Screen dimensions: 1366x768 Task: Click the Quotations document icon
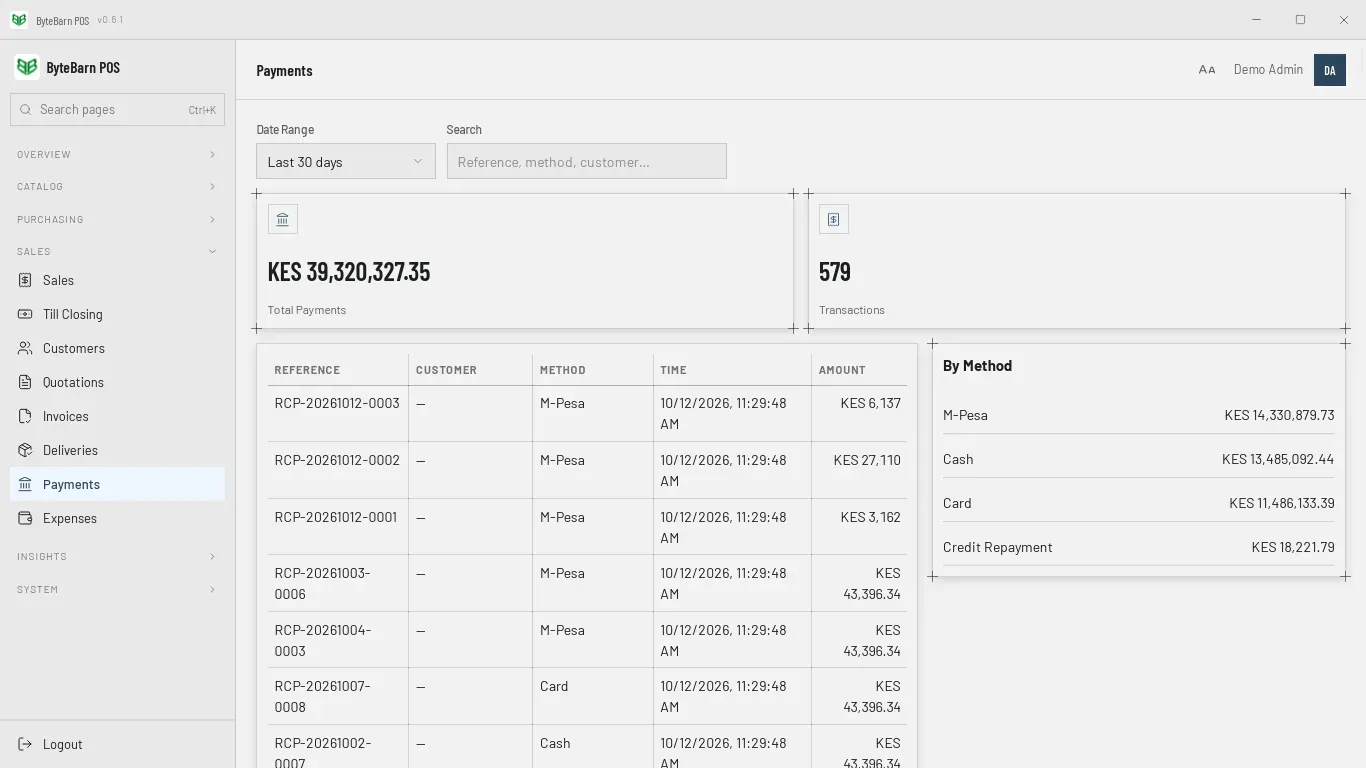coord(25,383)
